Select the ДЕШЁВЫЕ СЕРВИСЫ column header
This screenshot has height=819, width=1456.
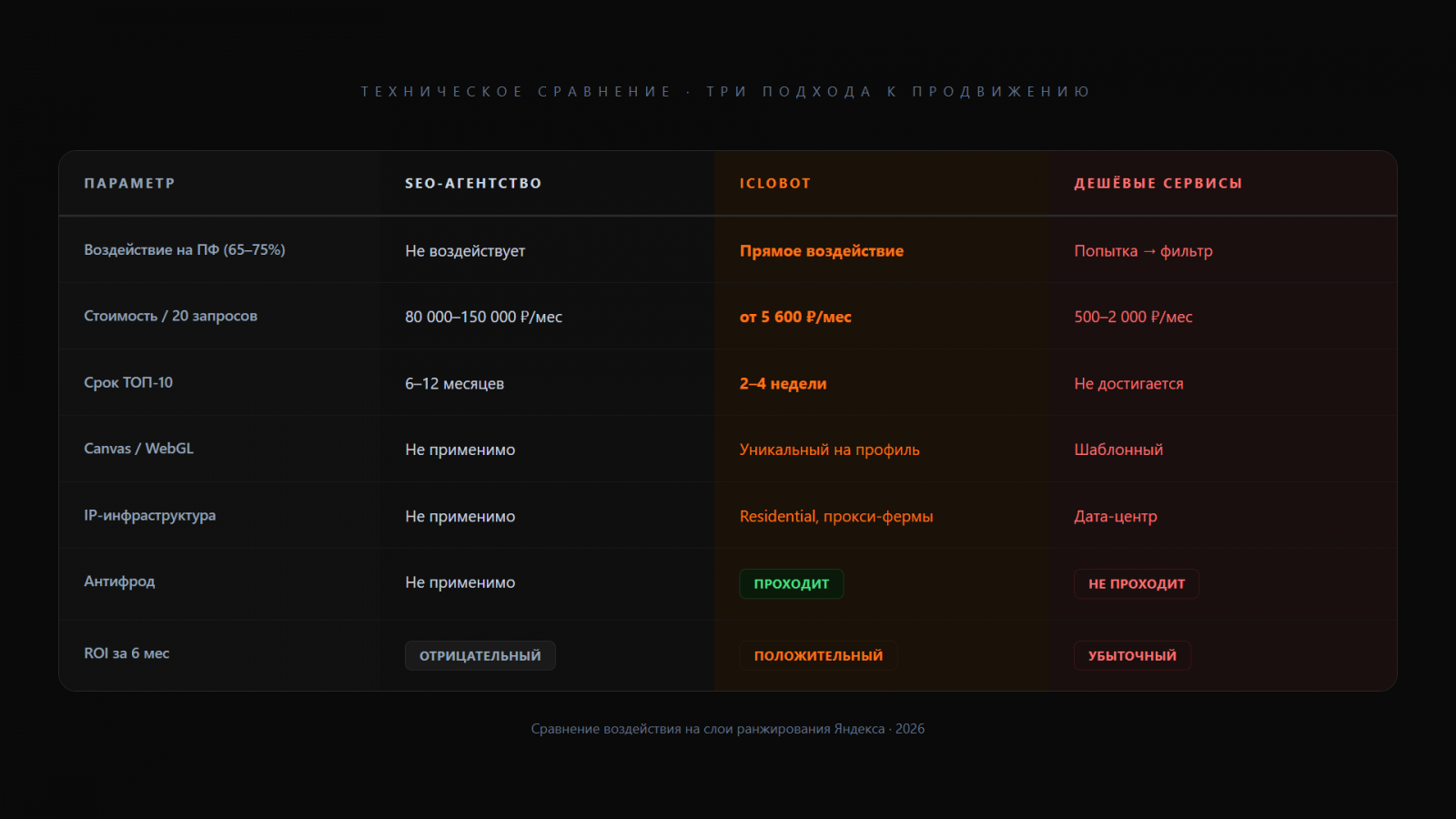pyautogui.click(x=1158, y=183)
